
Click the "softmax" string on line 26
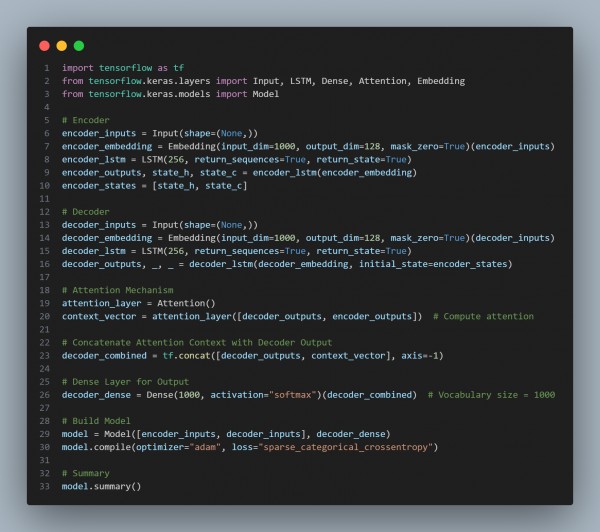point(293,395)
